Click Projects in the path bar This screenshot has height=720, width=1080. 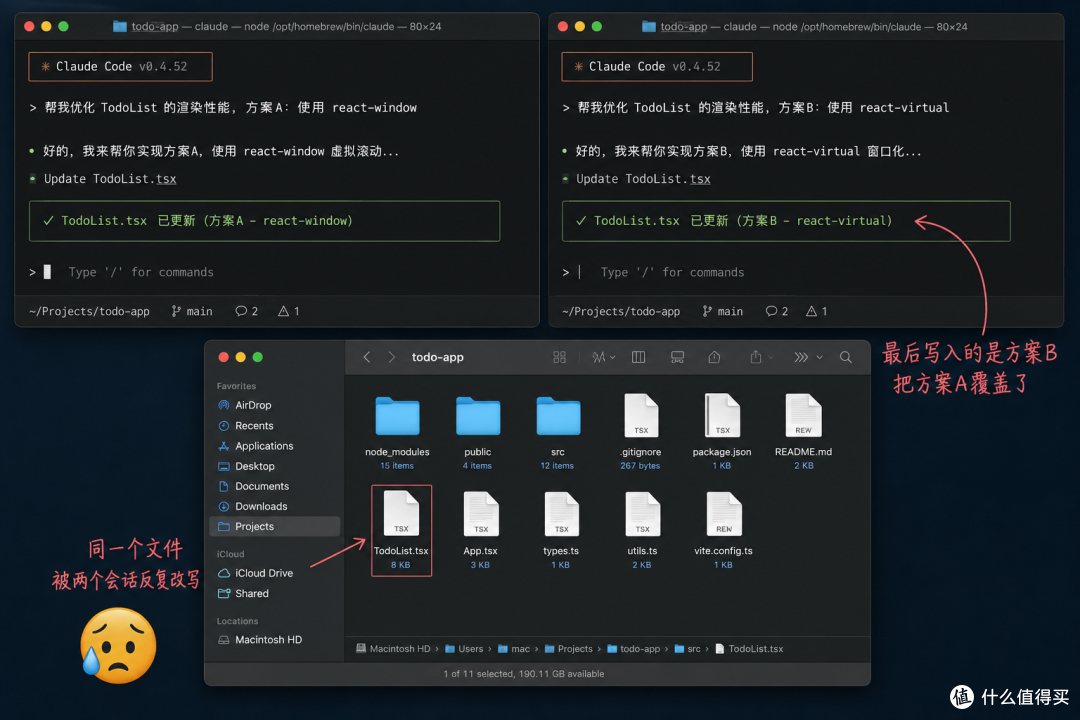tap(568, 648)
